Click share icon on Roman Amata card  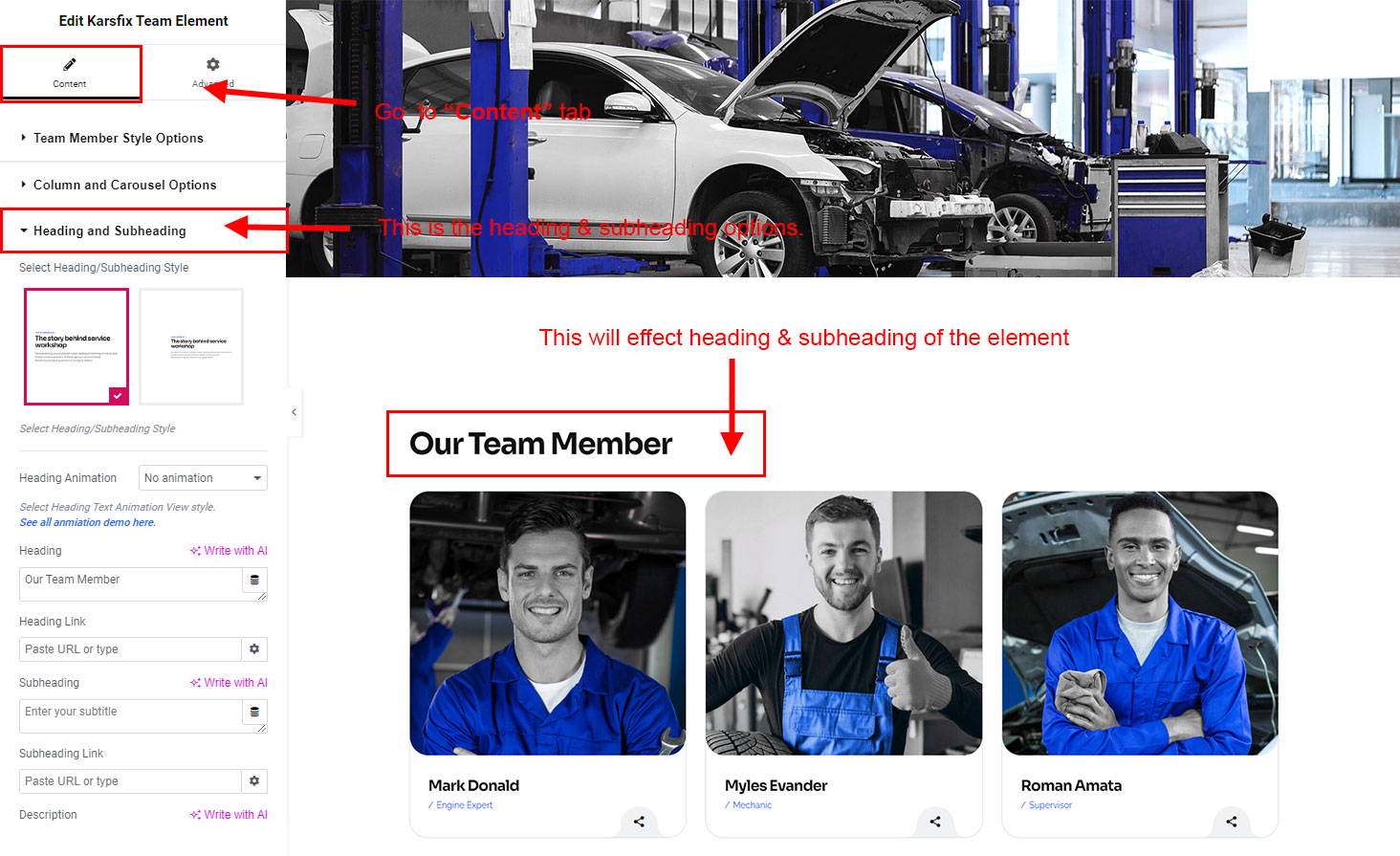pyautogui.click(x=1232, y=822)
